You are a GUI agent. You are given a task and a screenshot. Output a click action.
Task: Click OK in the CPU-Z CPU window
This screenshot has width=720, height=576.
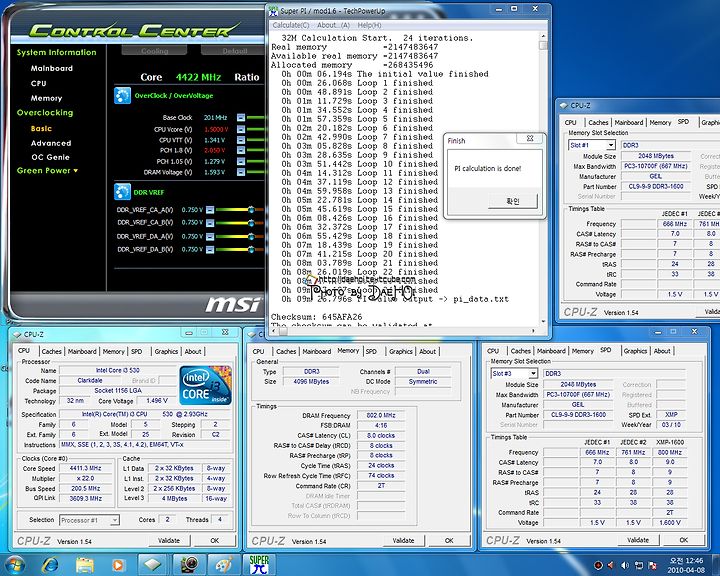[214, 541]
